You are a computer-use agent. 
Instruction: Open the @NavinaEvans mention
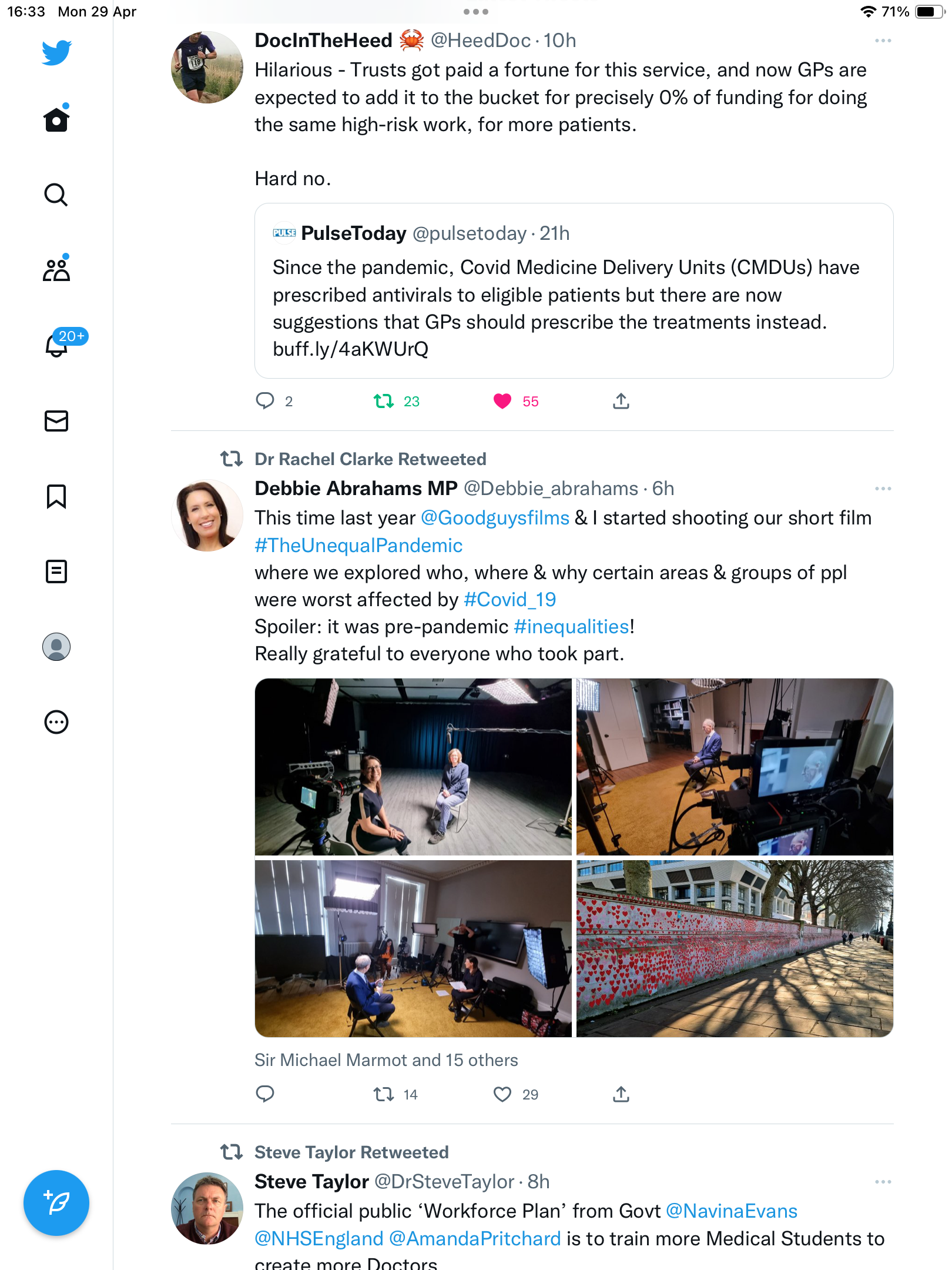(732, 1211)
